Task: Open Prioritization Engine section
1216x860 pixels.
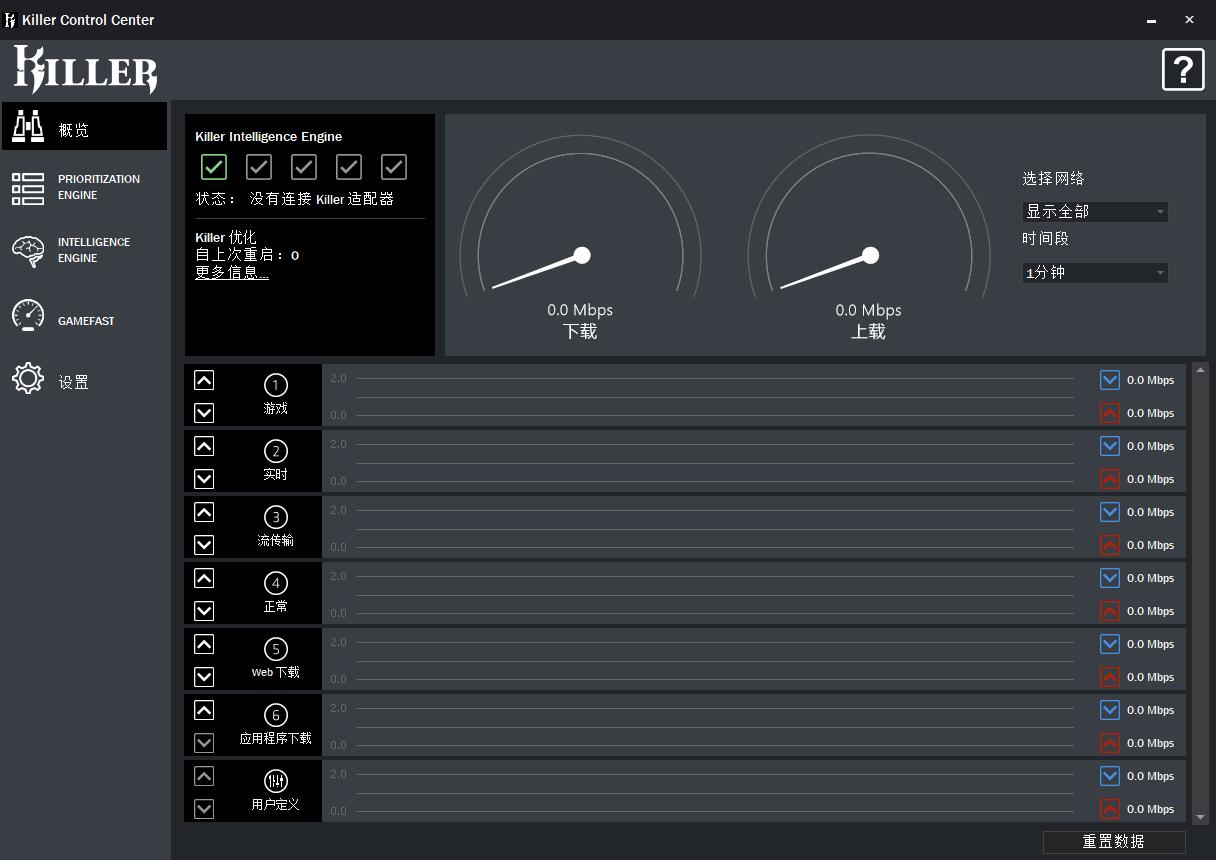Action: pos(84,187)
